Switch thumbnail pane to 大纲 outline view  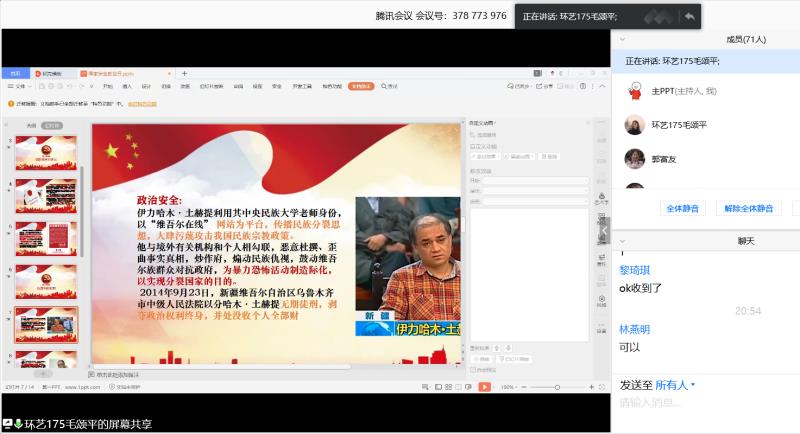coord(32,125)
